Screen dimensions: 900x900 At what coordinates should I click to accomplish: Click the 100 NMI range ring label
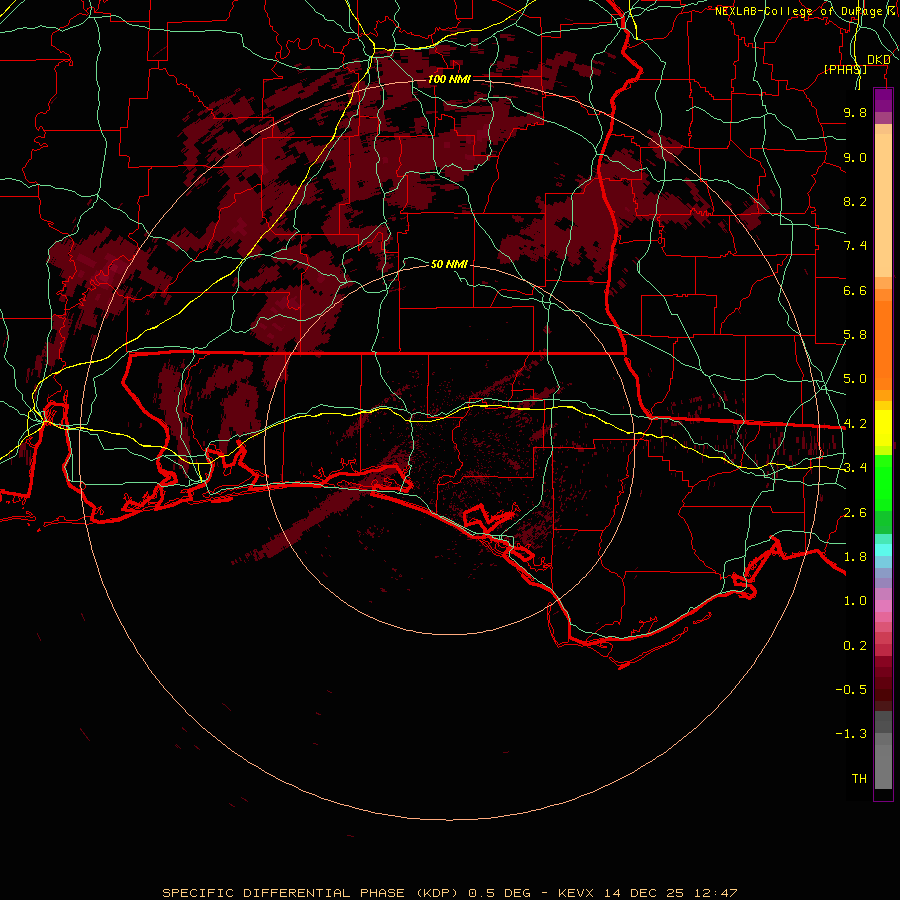pyautogui.click(x=449, y=79)
